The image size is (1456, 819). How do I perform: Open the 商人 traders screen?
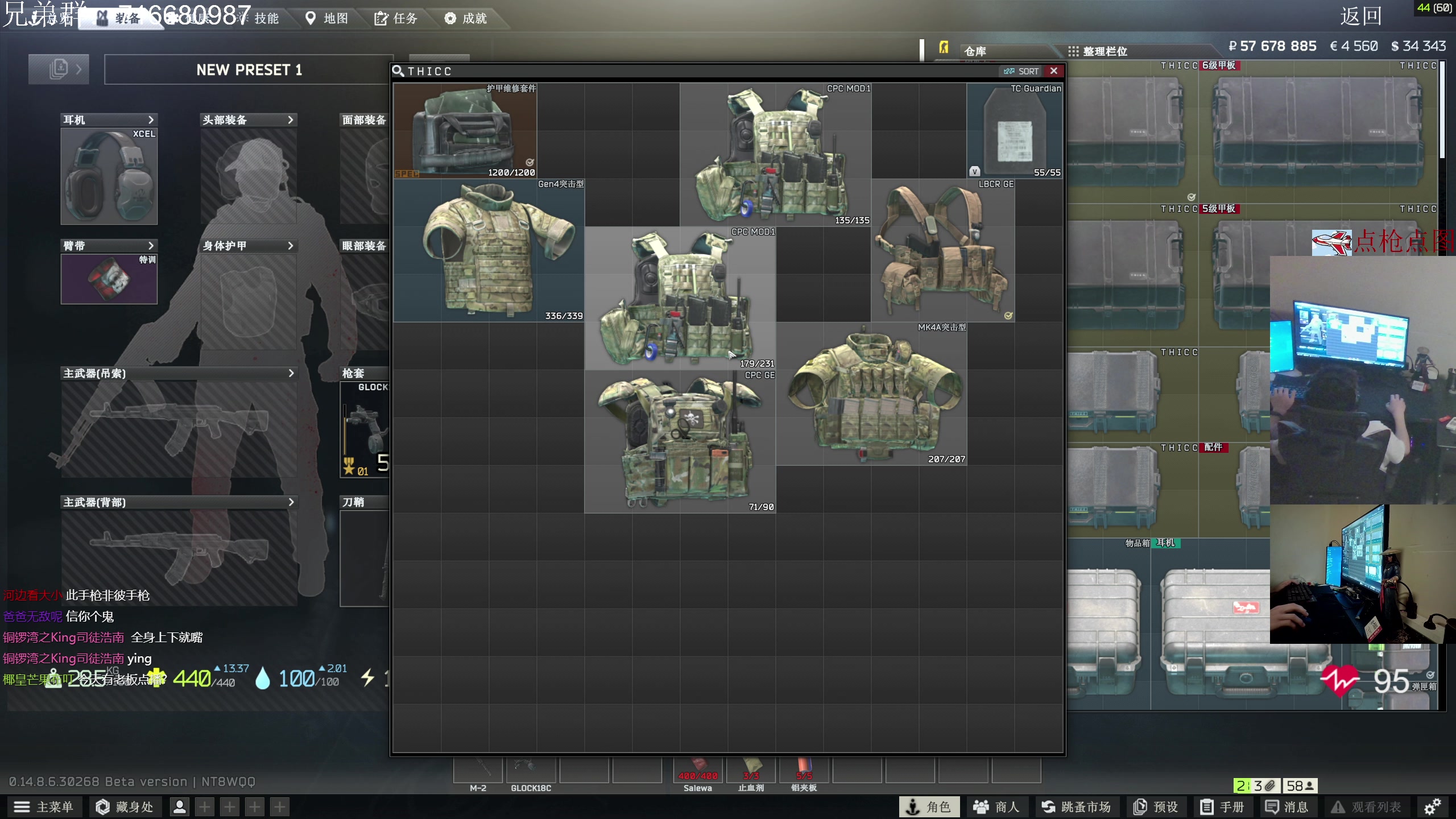(x=996, y=806)
